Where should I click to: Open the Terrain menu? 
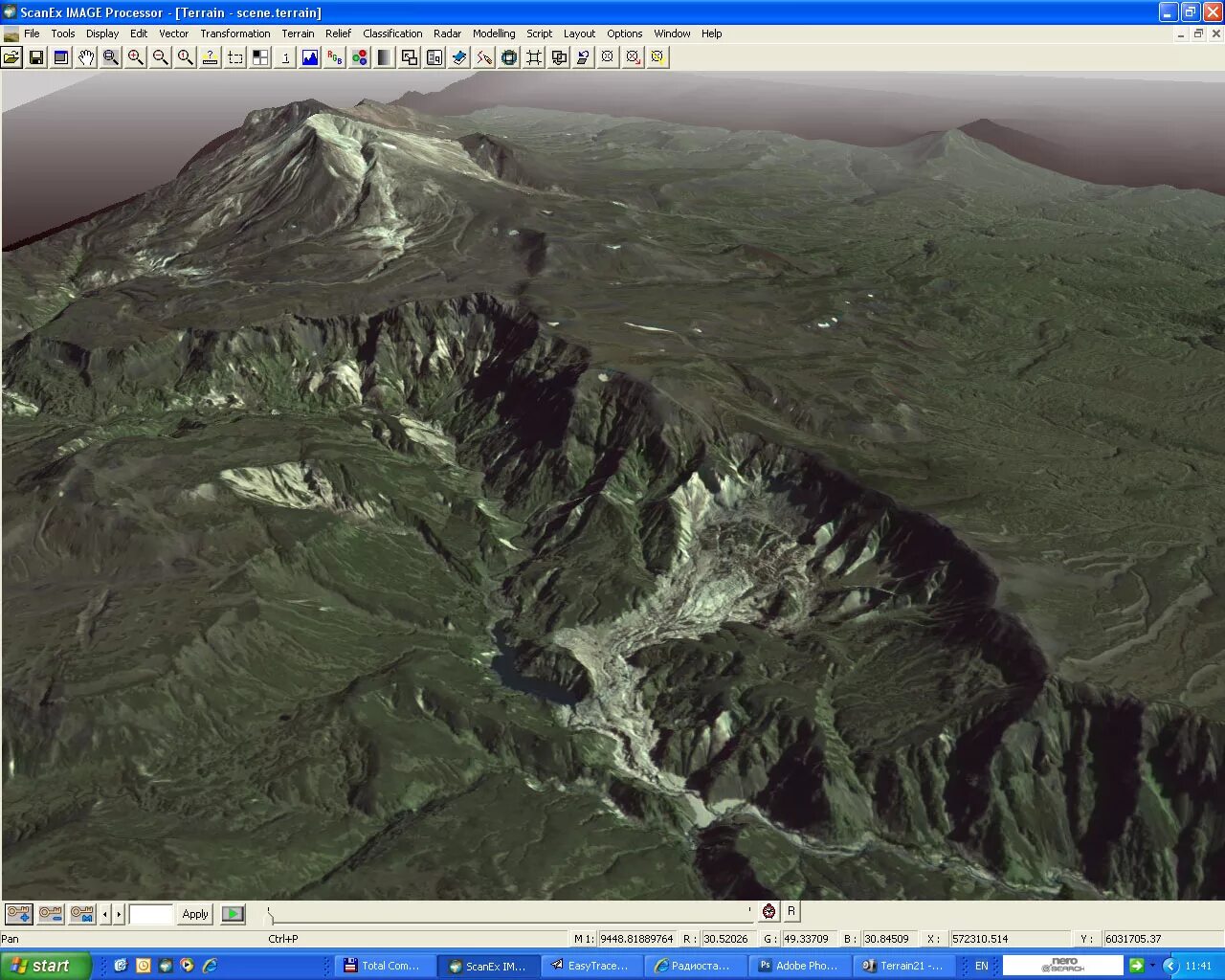coord(298,33)
